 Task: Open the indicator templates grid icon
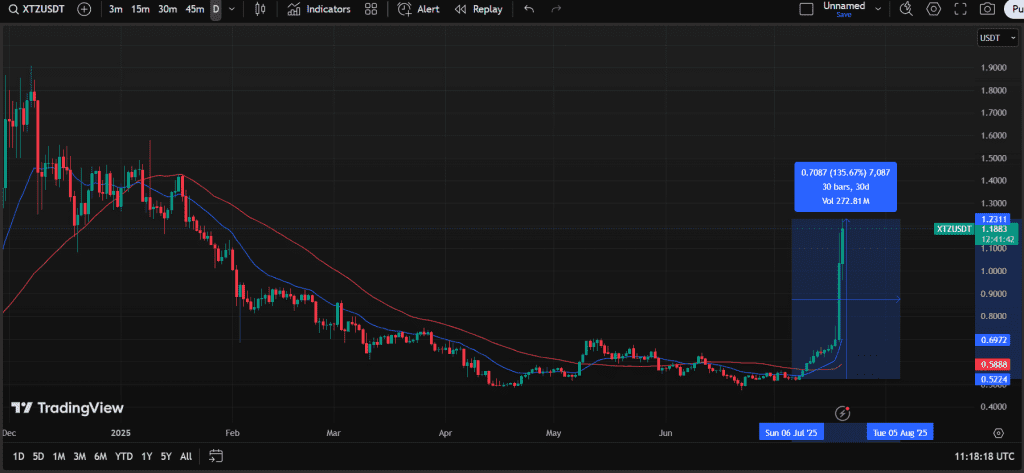371,9
